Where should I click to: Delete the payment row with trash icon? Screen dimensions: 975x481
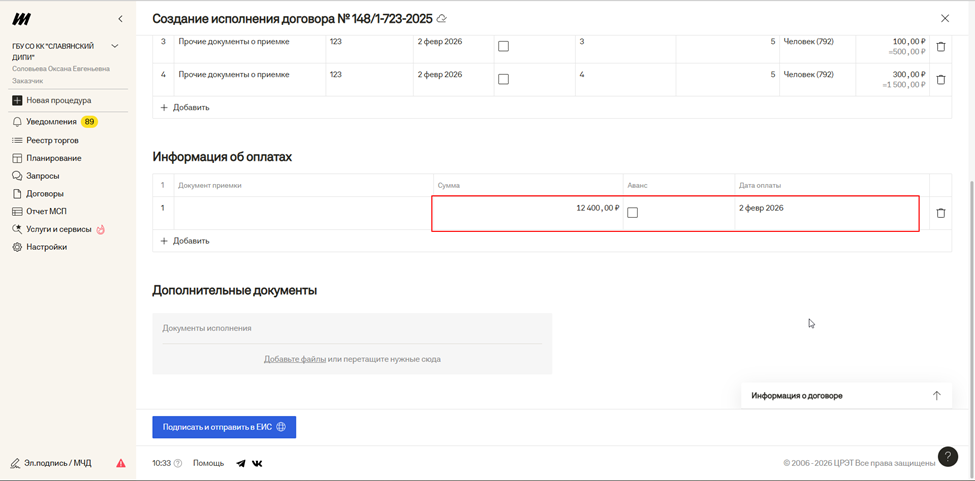[940, 213]
